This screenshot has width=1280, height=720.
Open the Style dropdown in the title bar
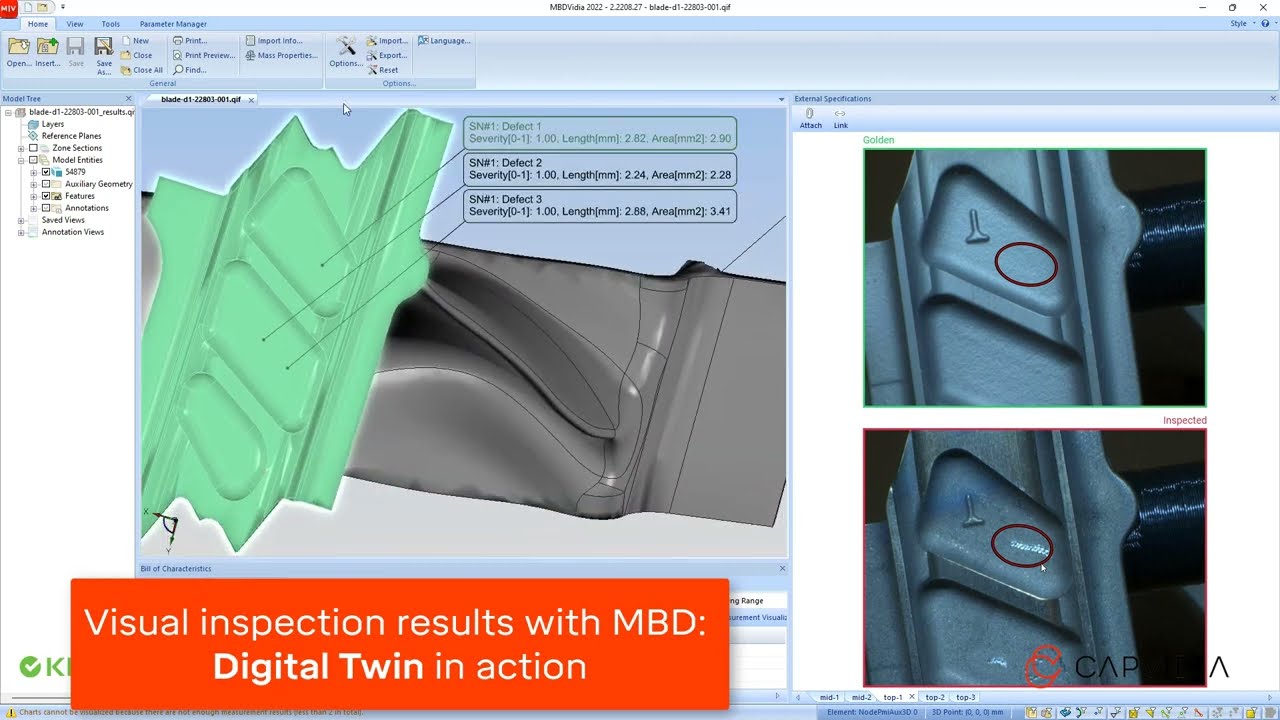pyautogui.click(x=1242, y=23)
